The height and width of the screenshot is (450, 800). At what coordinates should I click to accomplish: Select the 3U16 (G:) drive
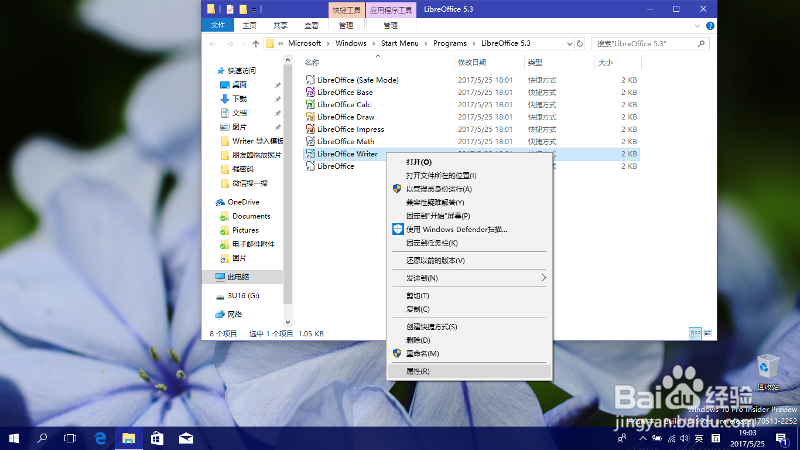(x=243, y=295)
